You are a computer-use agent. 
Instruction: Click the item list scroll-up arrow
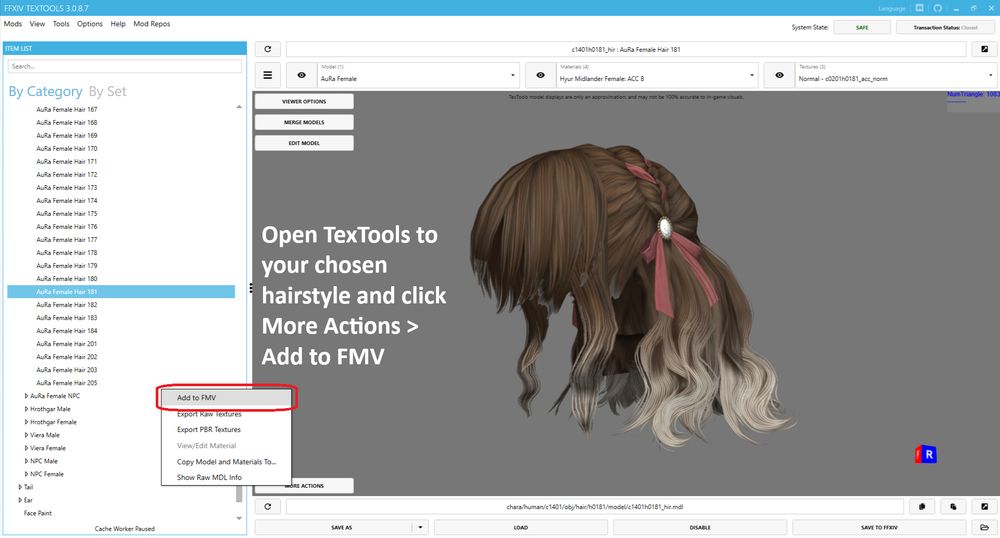click(239, 107)
